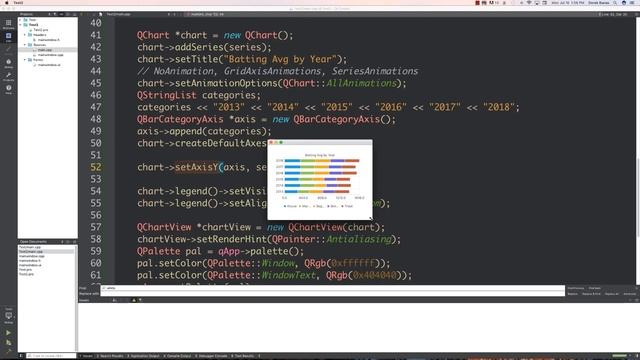Select mainwindow.ui under Forms

pos(49,64)
